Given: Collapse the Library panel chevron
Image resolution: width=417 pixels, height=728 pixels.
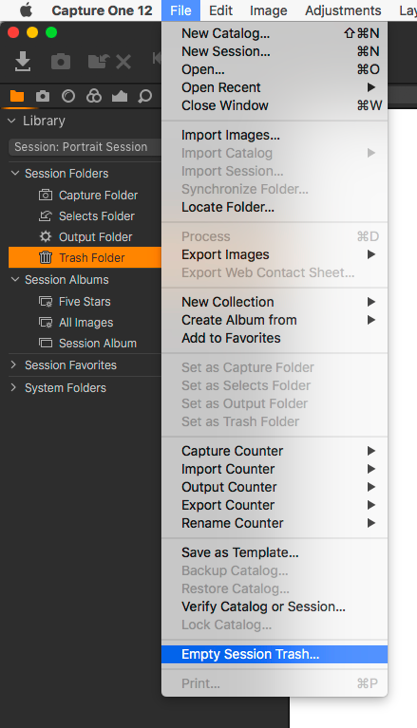Looking at the screenshot, I should click(12, 121).
